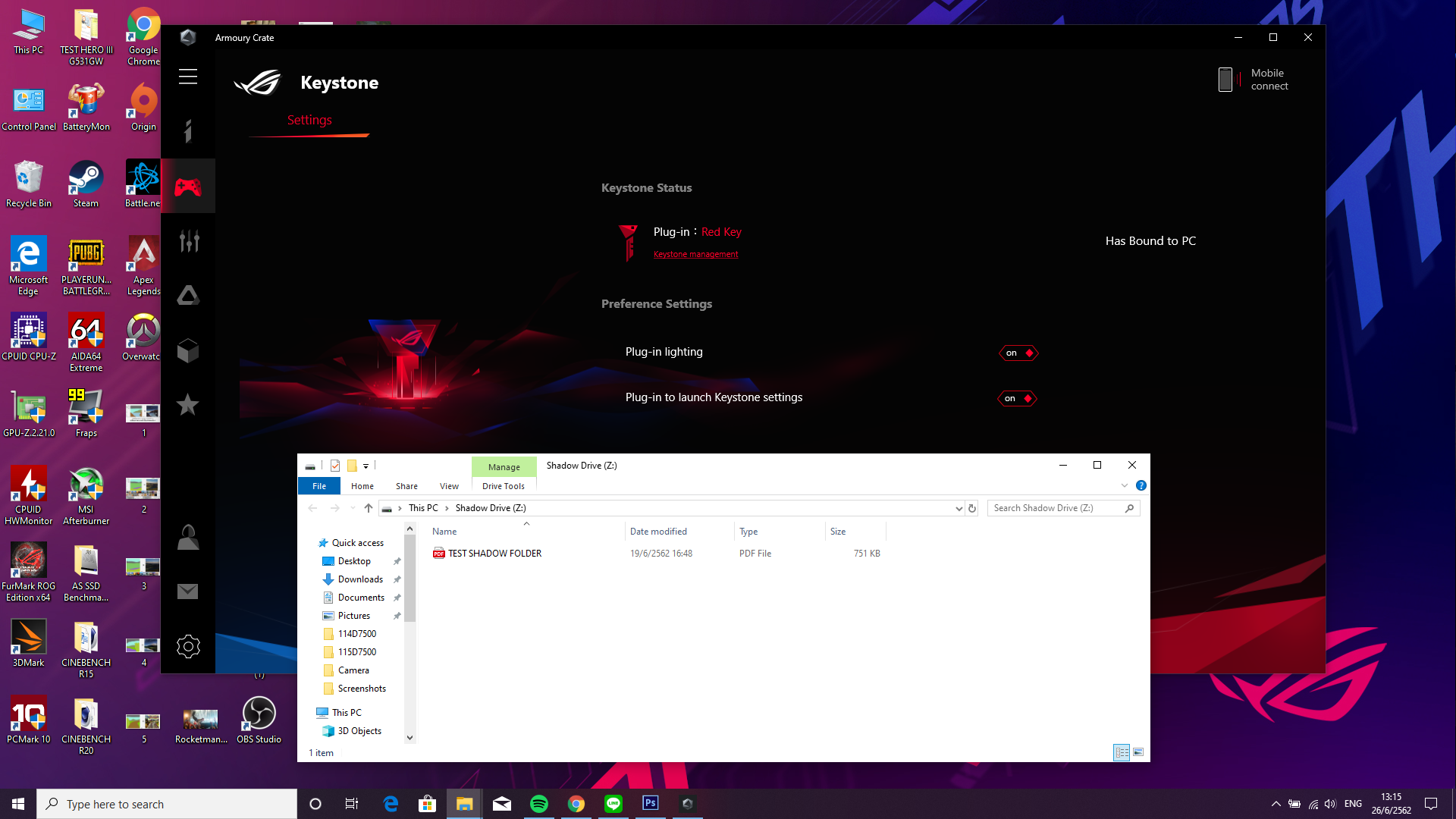
Task: Open the star Featured icon in sidebar
Action: coord(188,404)
